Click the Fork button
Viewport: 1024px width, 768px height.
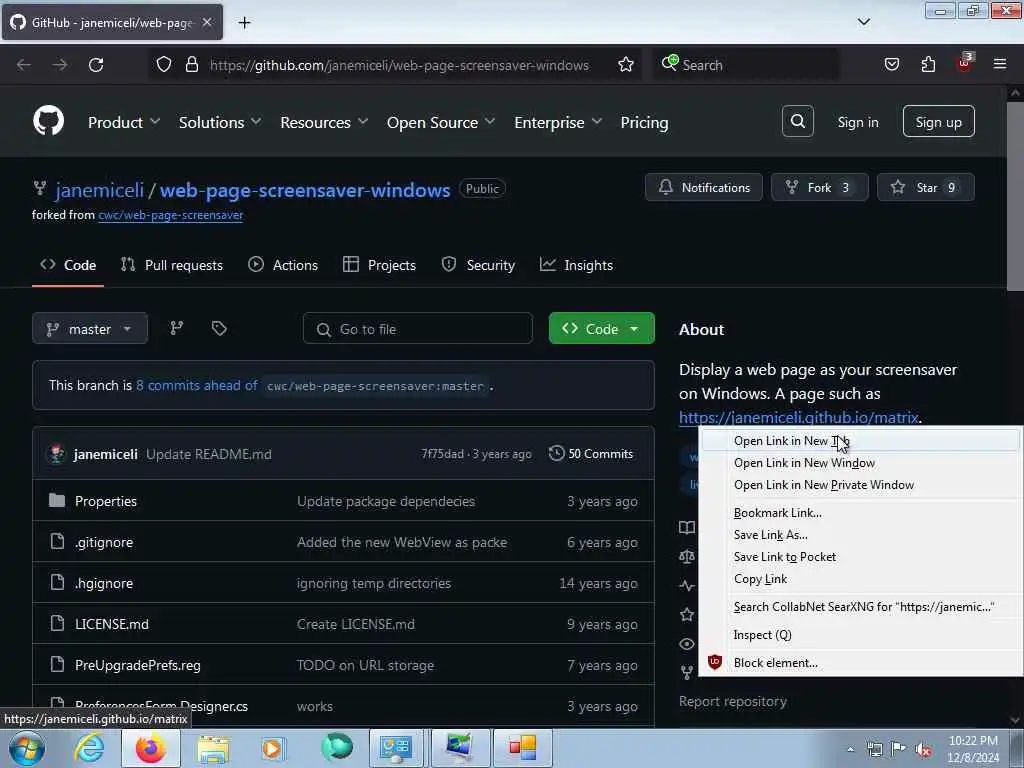pos(820,187)
